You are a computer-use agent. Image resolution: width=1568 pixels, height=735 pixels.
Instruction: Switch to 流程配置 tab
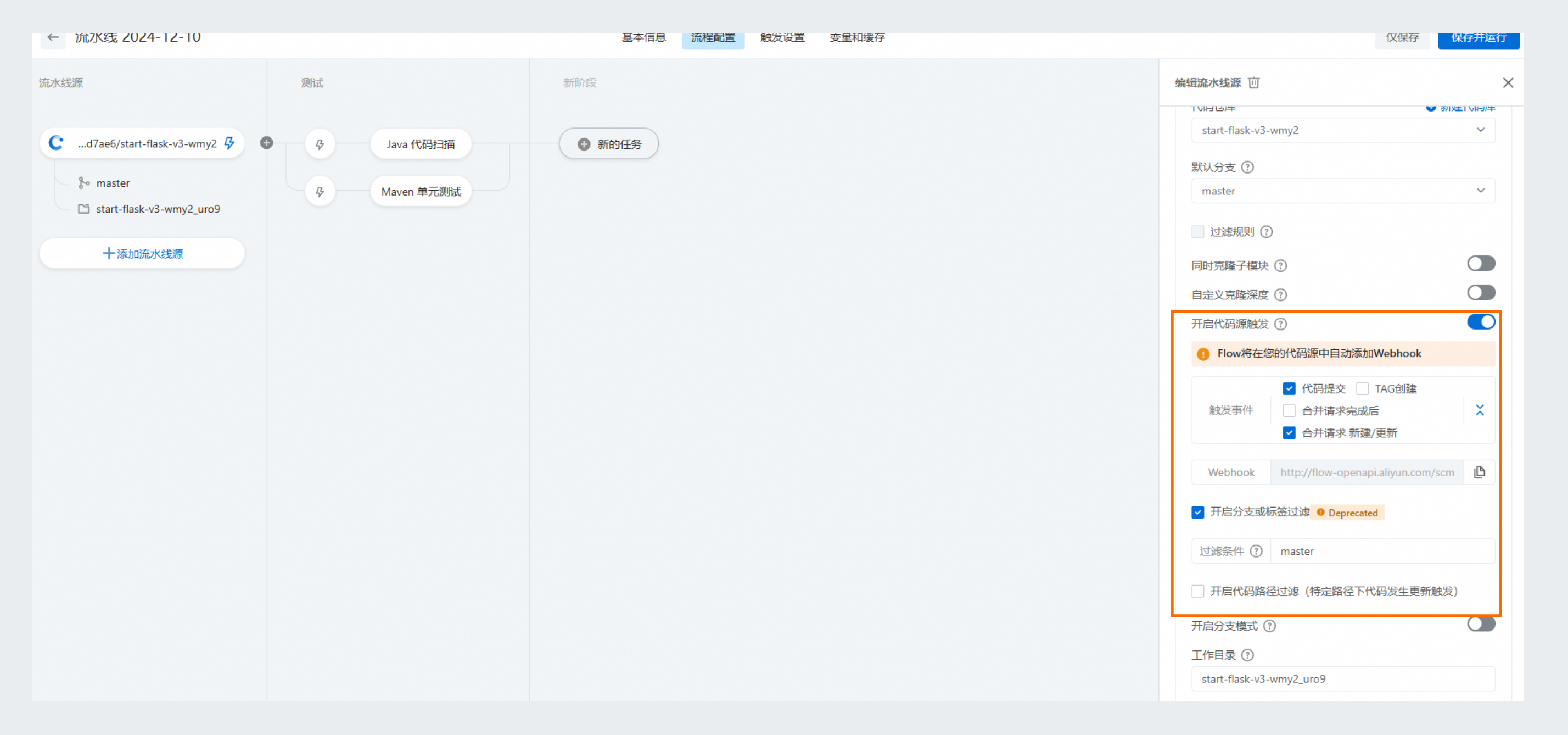point(713,38)
